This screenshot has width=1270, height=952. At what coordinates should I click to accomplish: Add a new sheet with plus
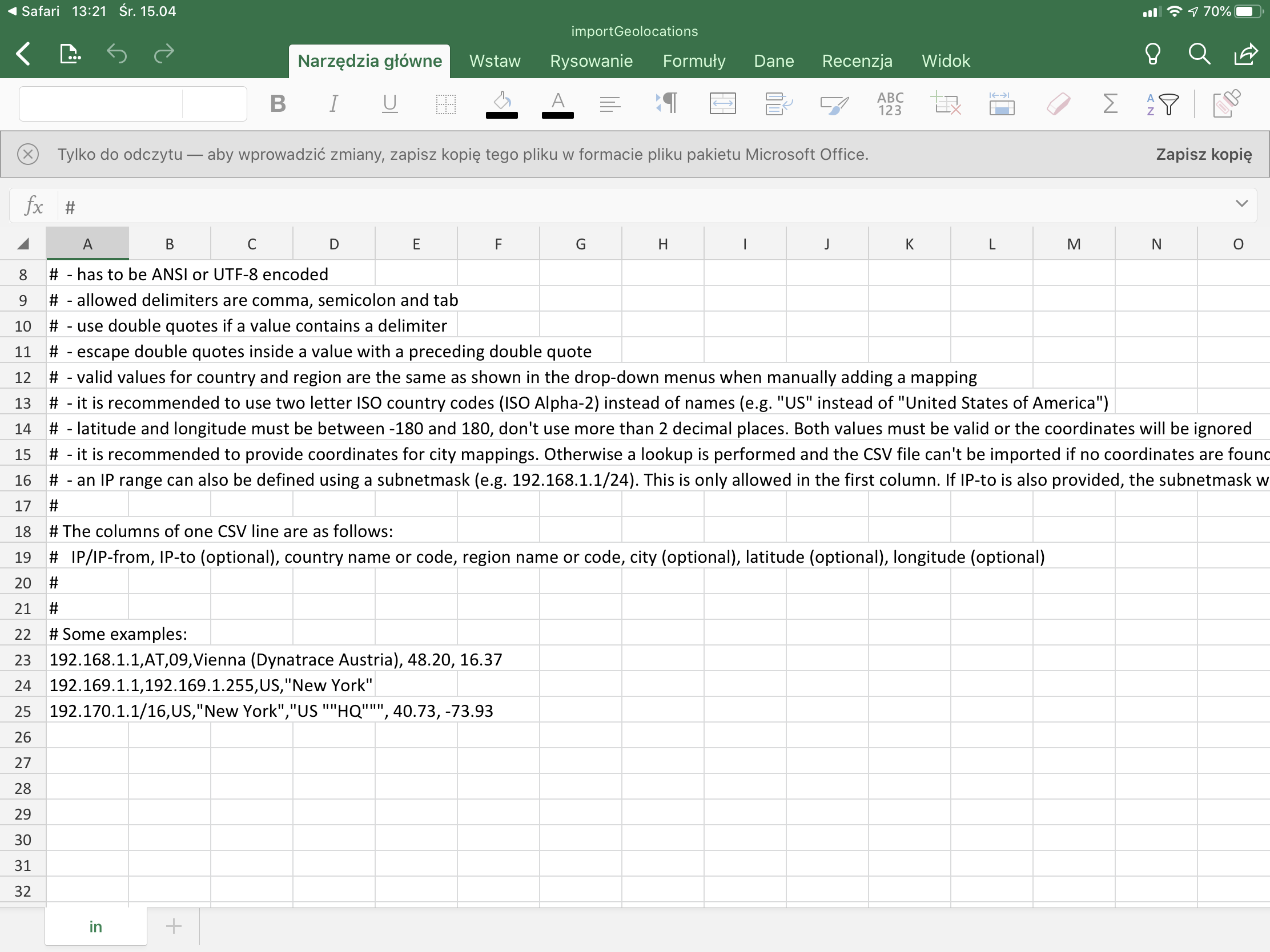point(174,926)
